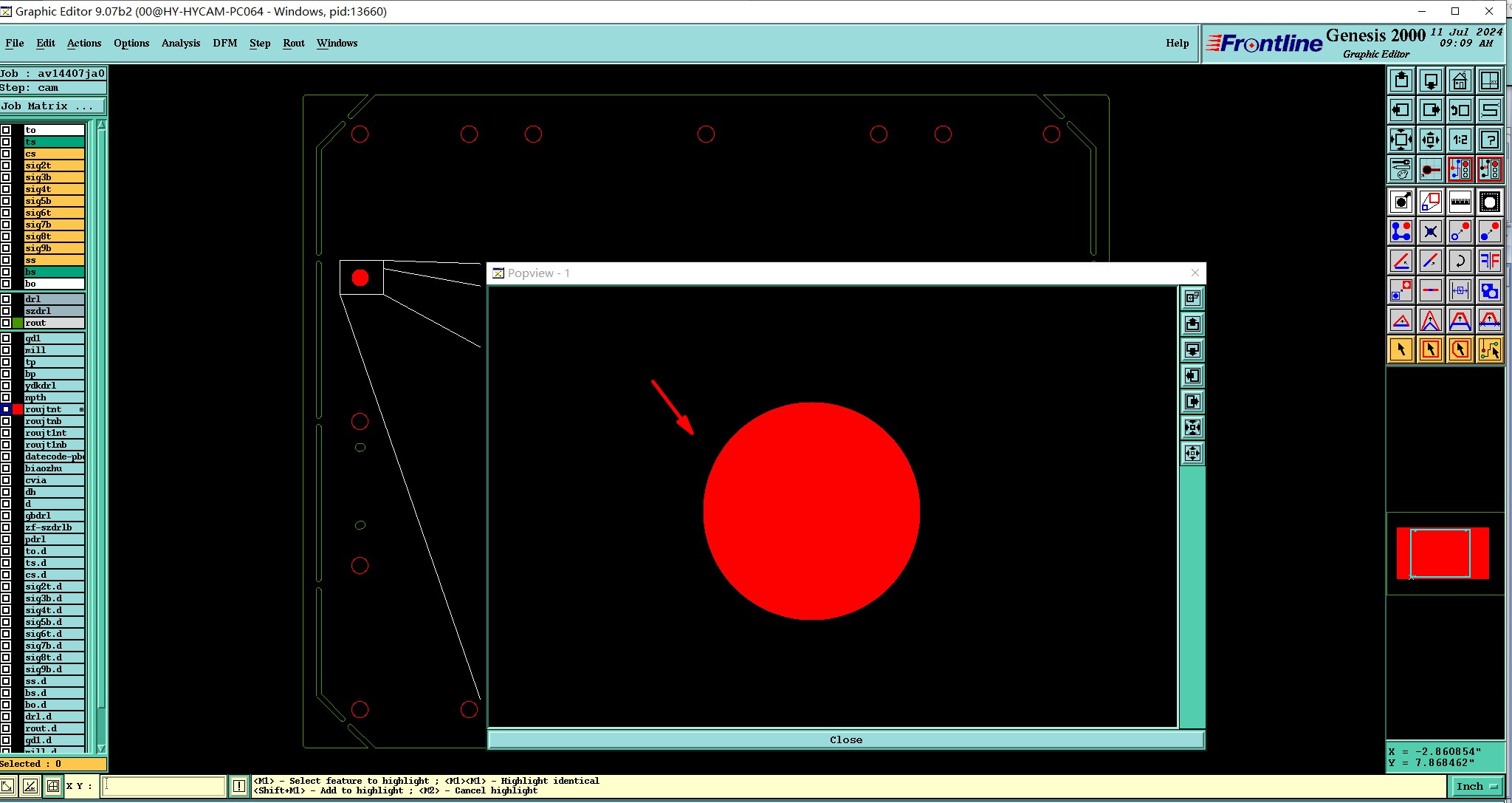Click the 1:2 zoom scale icon
The image size is (1512, 803).
(x=1460, y=140)
